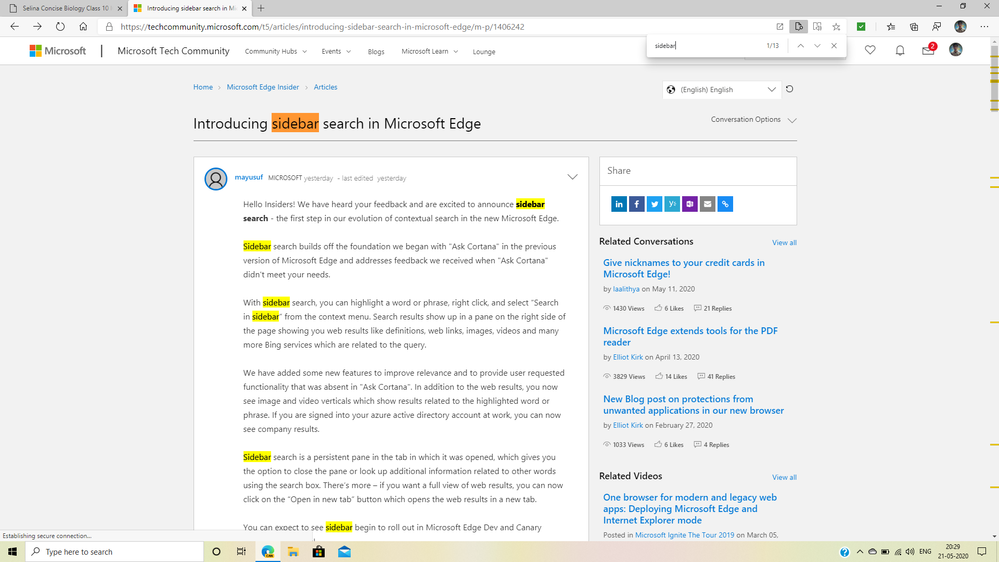Screen dimensions: 999x562
Task: Expand the Microsoft Learn menu
Action: point(429,52)
